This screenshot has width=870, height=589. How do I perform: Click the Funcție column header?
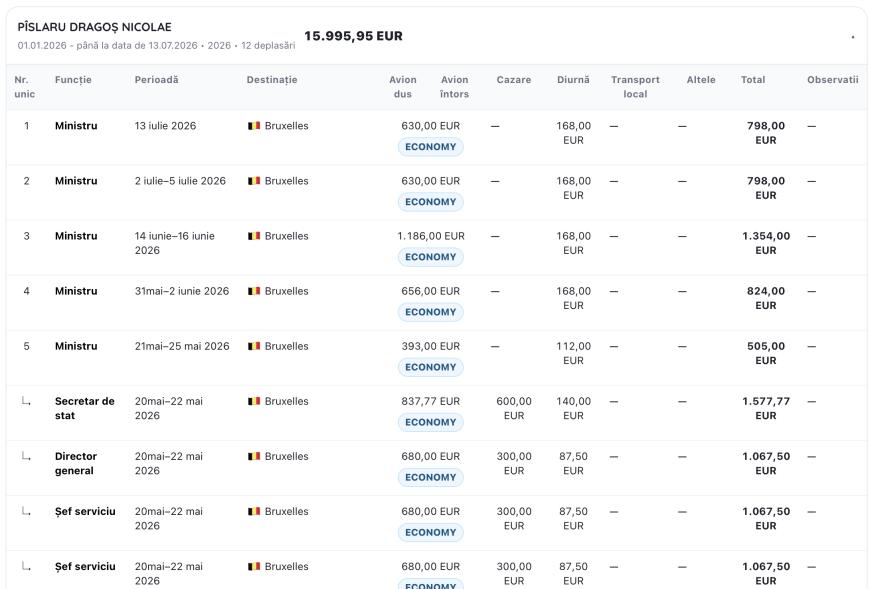coord(73,80)
